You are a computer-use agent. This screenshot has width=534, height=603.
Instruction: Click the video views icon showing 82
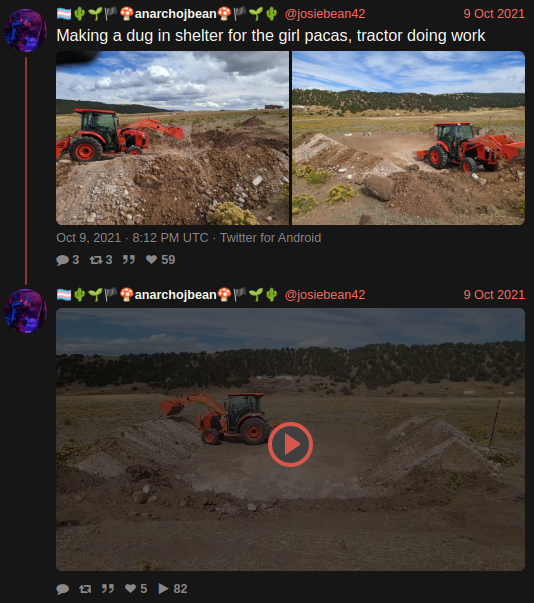[163, 588]
